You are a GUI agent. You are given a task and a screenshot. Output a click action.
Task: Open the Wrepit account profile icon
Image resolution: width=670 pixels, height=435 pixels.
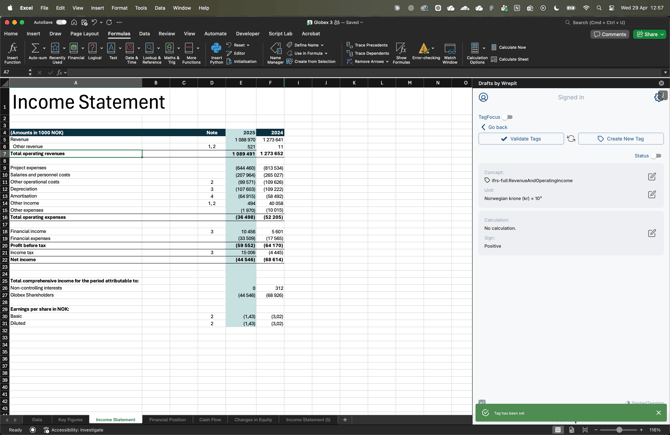483,97
